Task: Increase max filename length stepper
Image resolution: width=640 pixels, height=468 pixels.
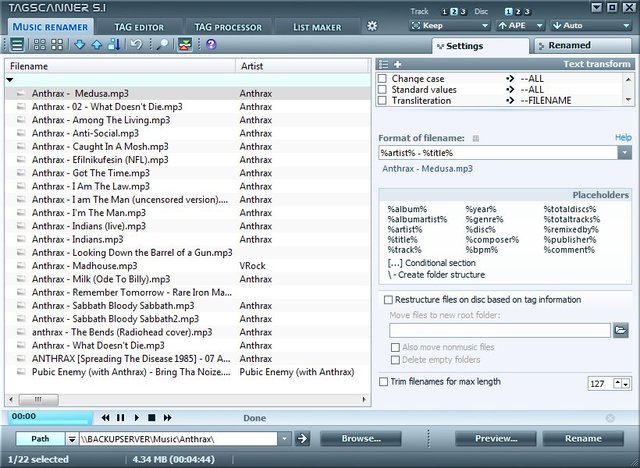Action: pyautogui.click(x=618, y=383)
